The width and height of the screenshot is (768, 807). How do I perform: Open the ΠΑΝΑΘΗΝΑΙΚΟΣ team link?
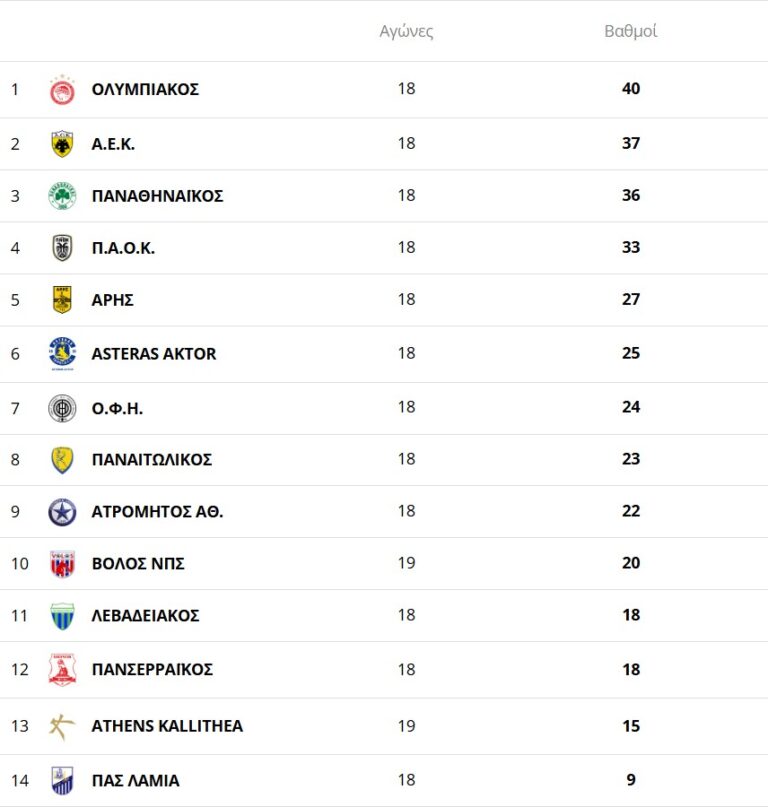click(x=157, y=196)
